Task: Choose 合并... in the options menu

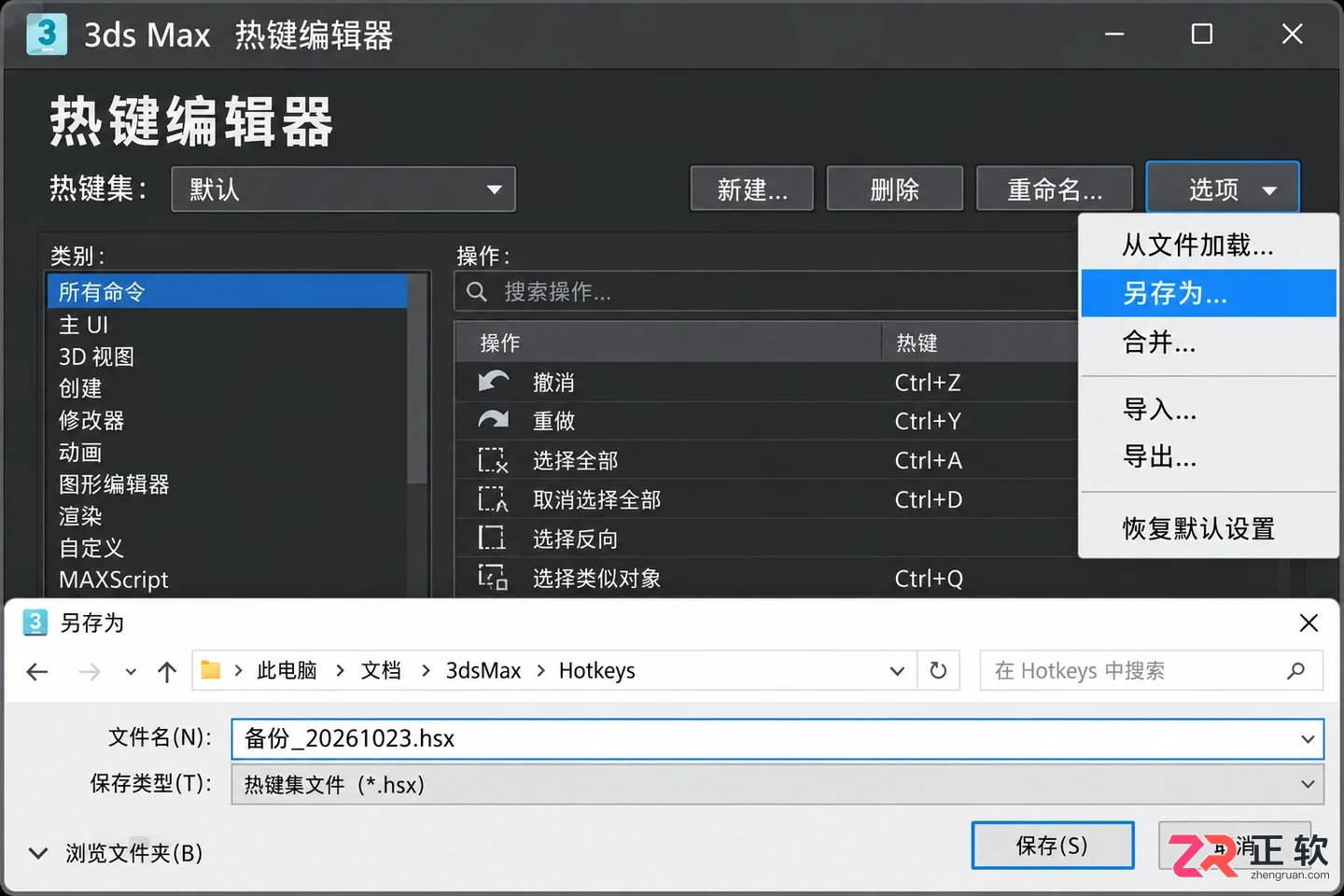Action: click(x=1209, y=343)
